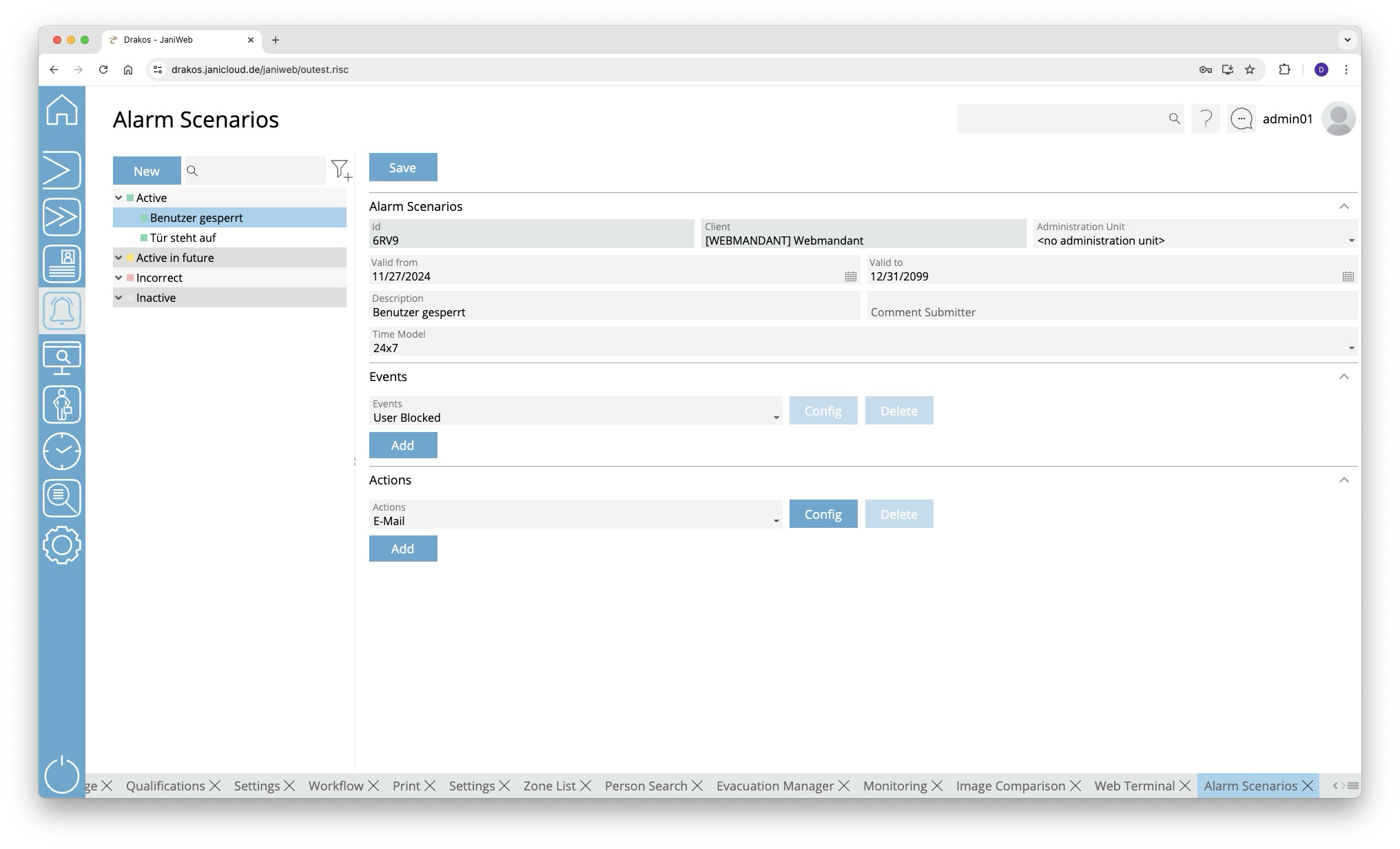Open the Time Model dropdown
The width and height of the screenshot is (1400, 849).
point(1351,348)
